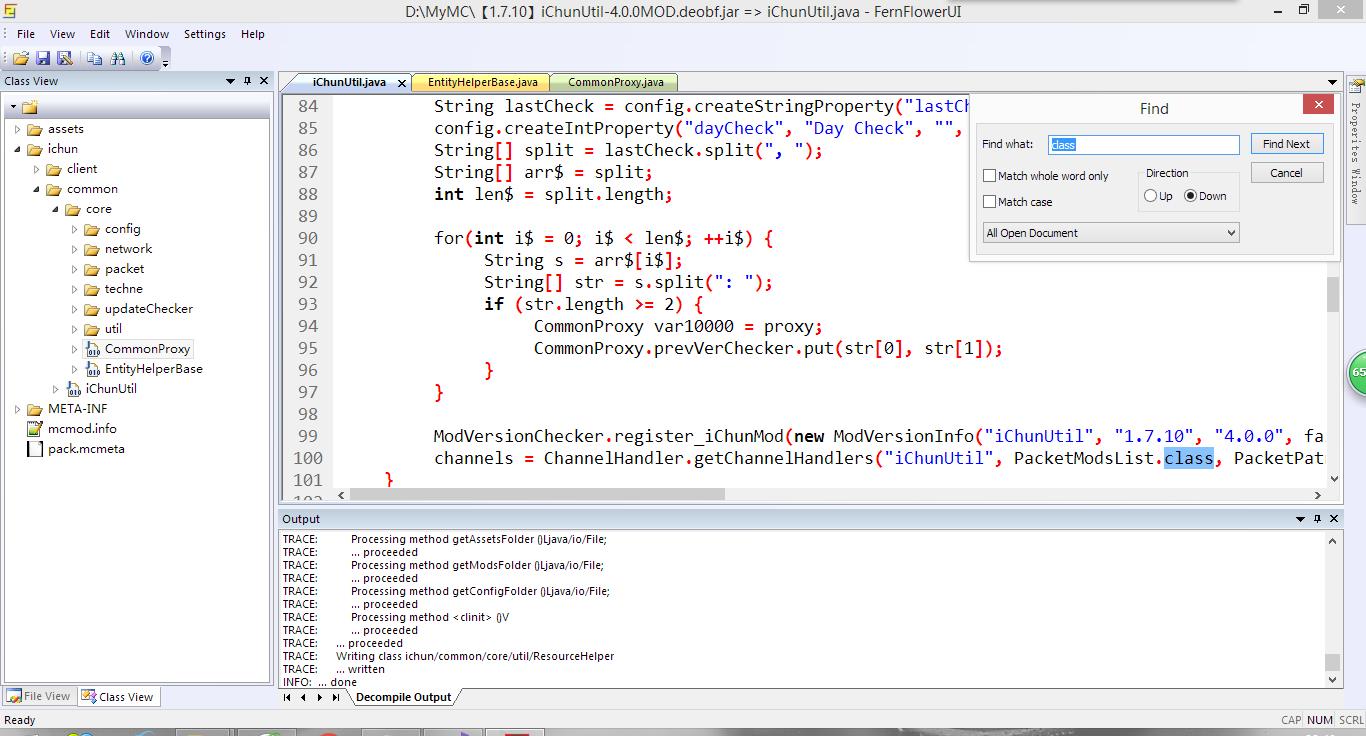This screenshot has width=1366, height=736.
Task: Collapse the common folder node
Action: pos(36,189)
